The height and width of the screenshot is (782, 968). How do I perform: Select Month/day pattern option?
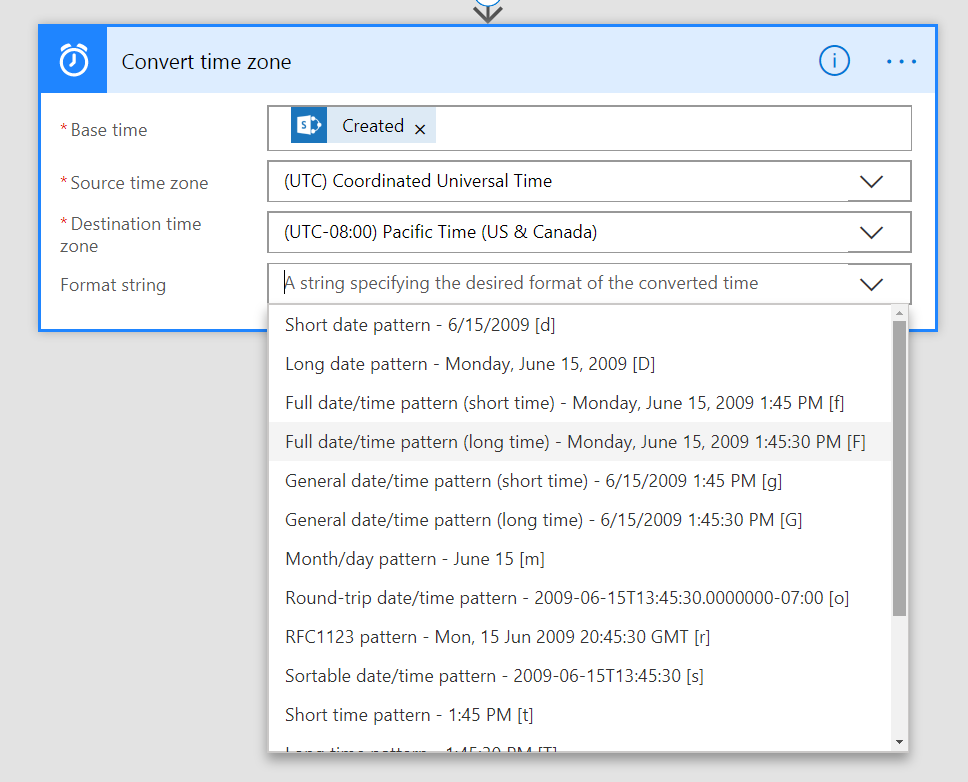[414, 559]
